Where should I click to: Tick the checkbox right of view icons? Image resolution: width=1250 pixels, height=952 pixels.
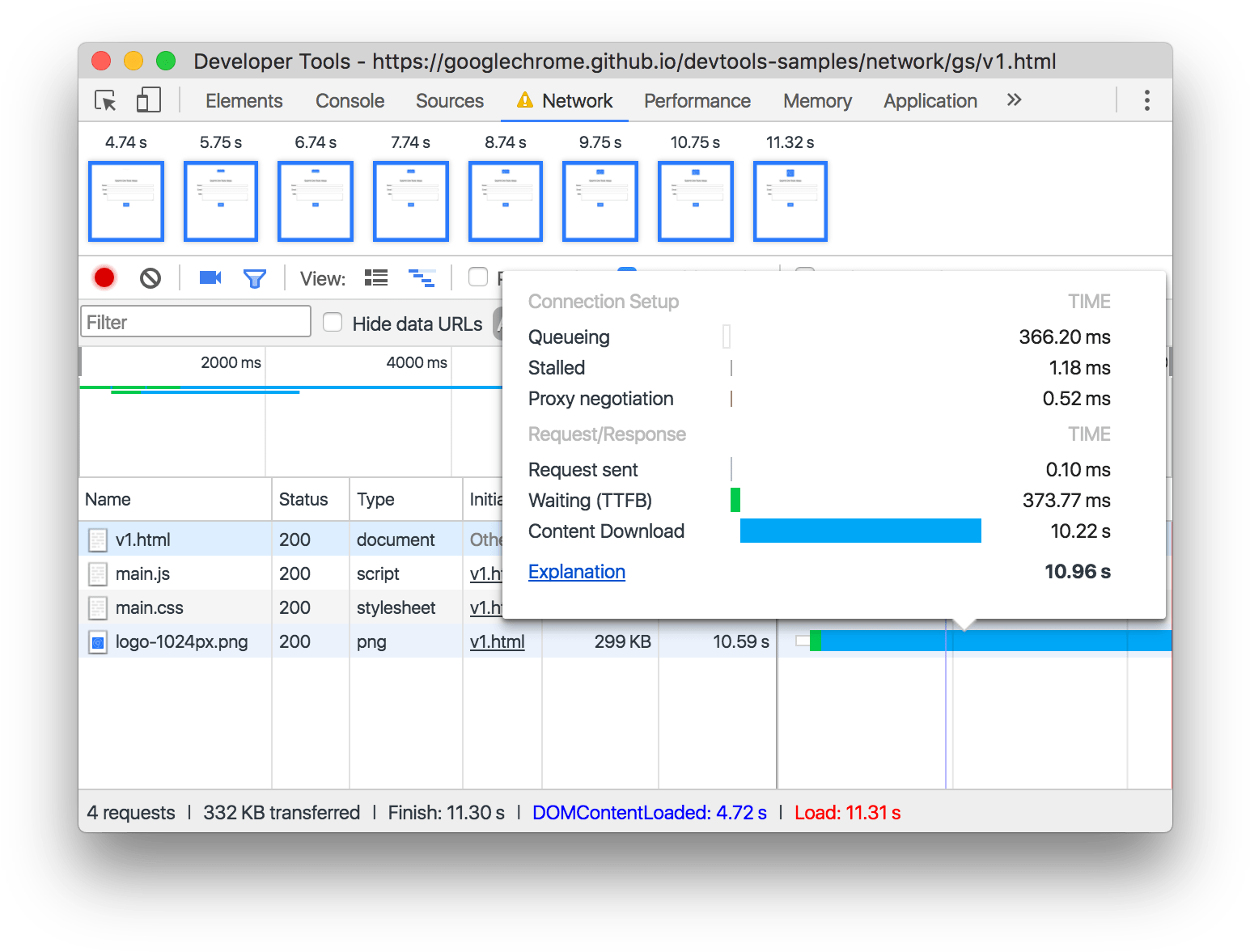point(478,277)
